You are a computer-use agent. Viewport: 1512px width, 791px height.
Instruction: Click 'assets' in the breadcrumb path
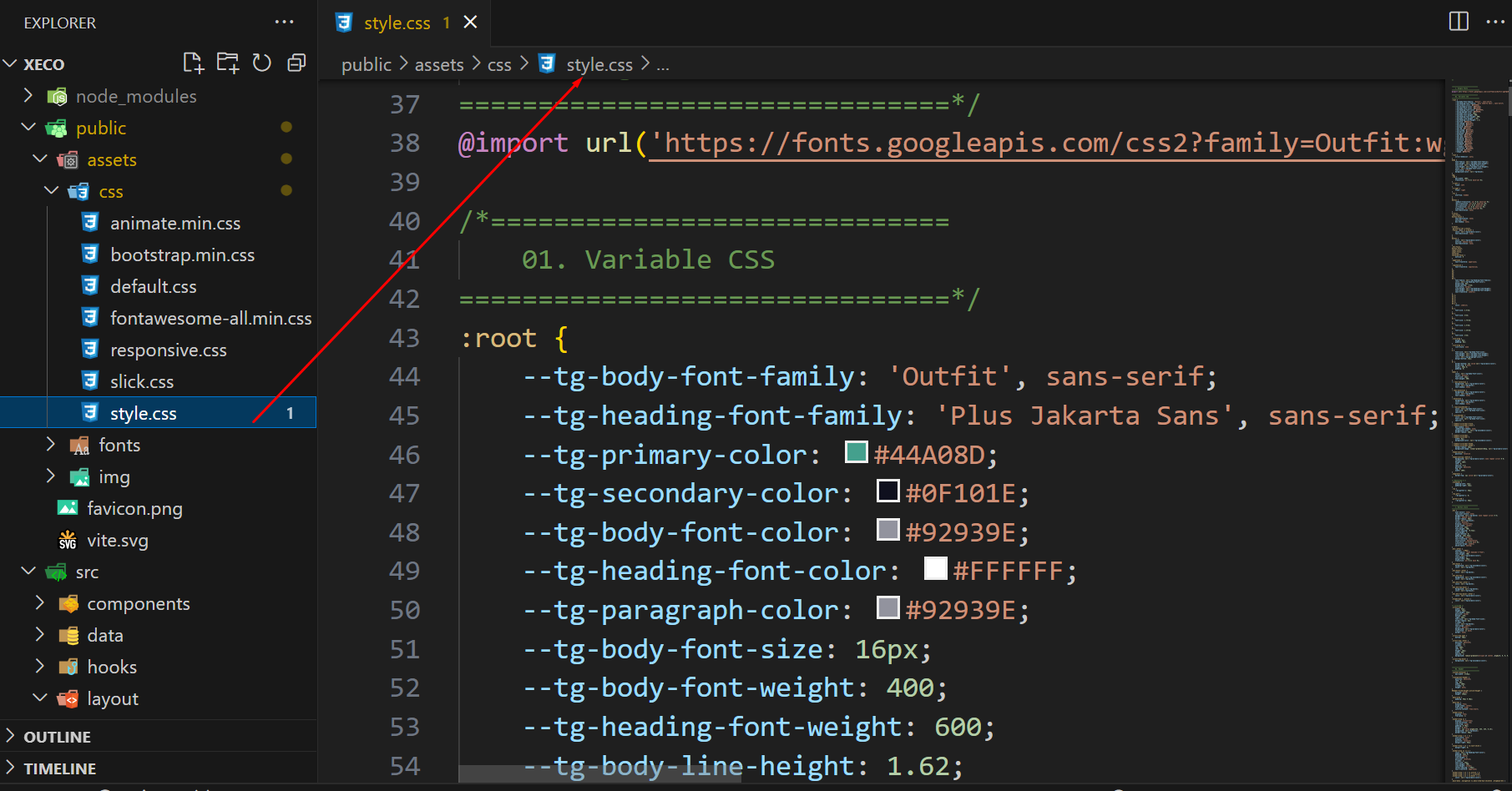pyautogui.click(x=439, y=64)
